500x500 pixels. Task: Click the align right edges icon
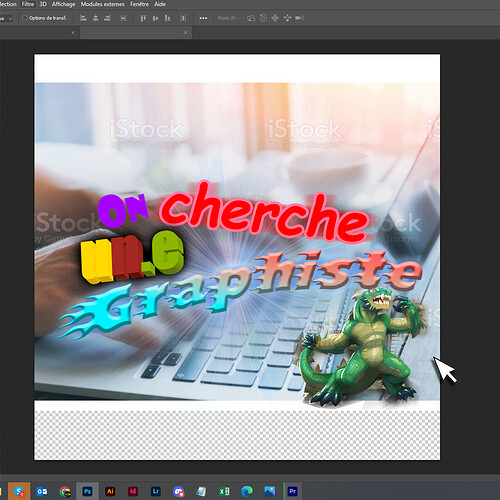pos(107,18)
